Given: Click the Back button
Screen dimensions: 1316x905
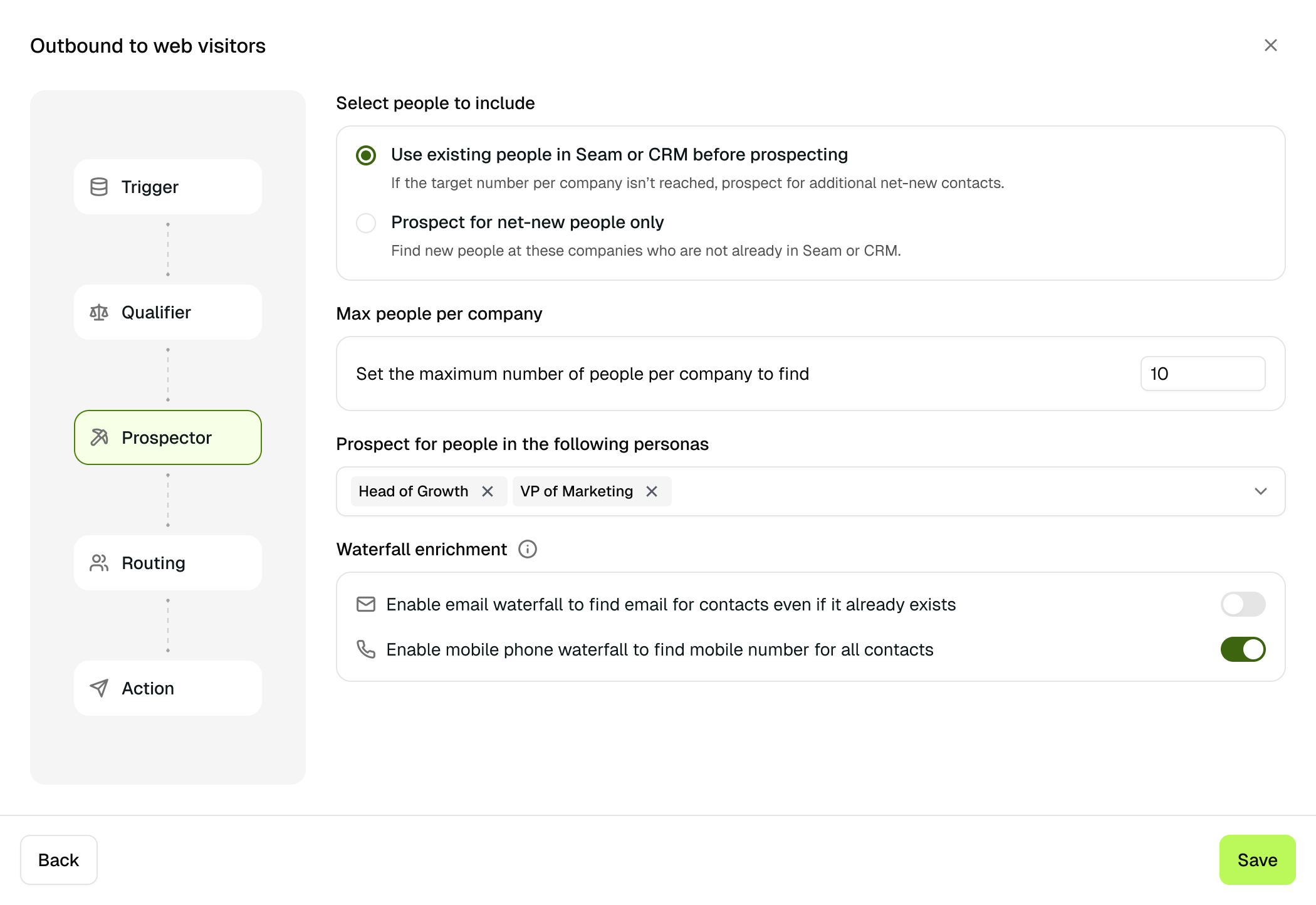Looking at the screenshot, I should 59,860.
